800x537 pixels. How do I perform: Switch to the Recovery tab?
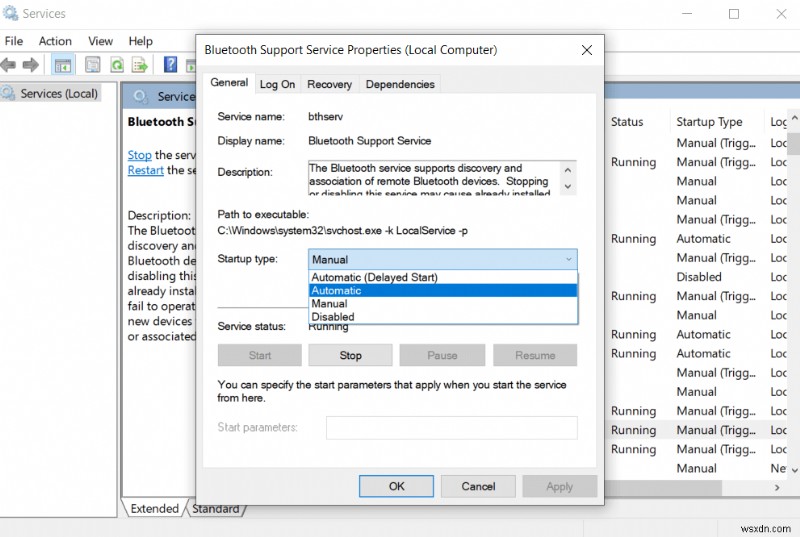pyautogui.click(x=330, y=85)
